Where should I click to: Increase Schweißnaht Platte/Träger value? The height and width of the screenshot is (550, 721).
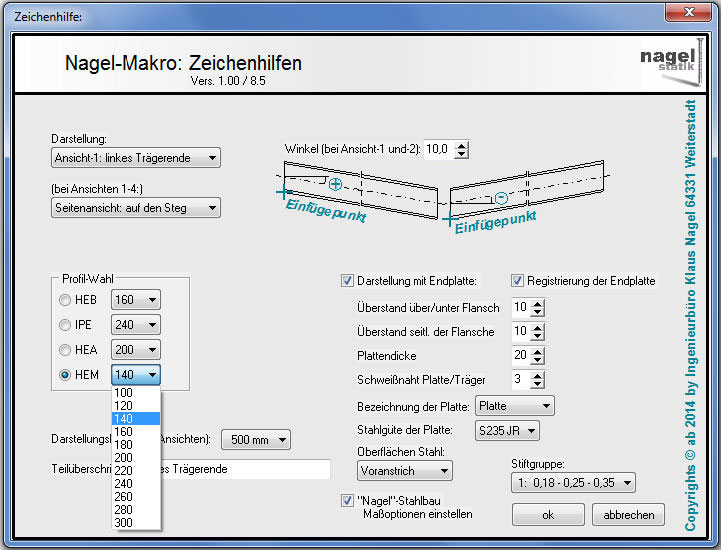(x=540, y=375)
